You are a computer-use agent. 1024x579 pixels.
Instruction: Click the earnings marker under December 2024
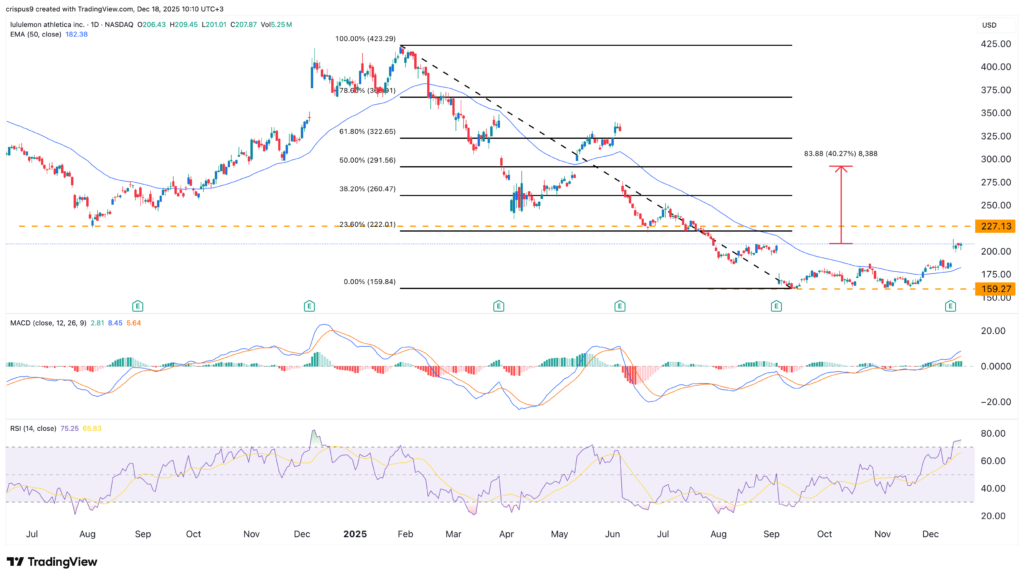[307, 304]
